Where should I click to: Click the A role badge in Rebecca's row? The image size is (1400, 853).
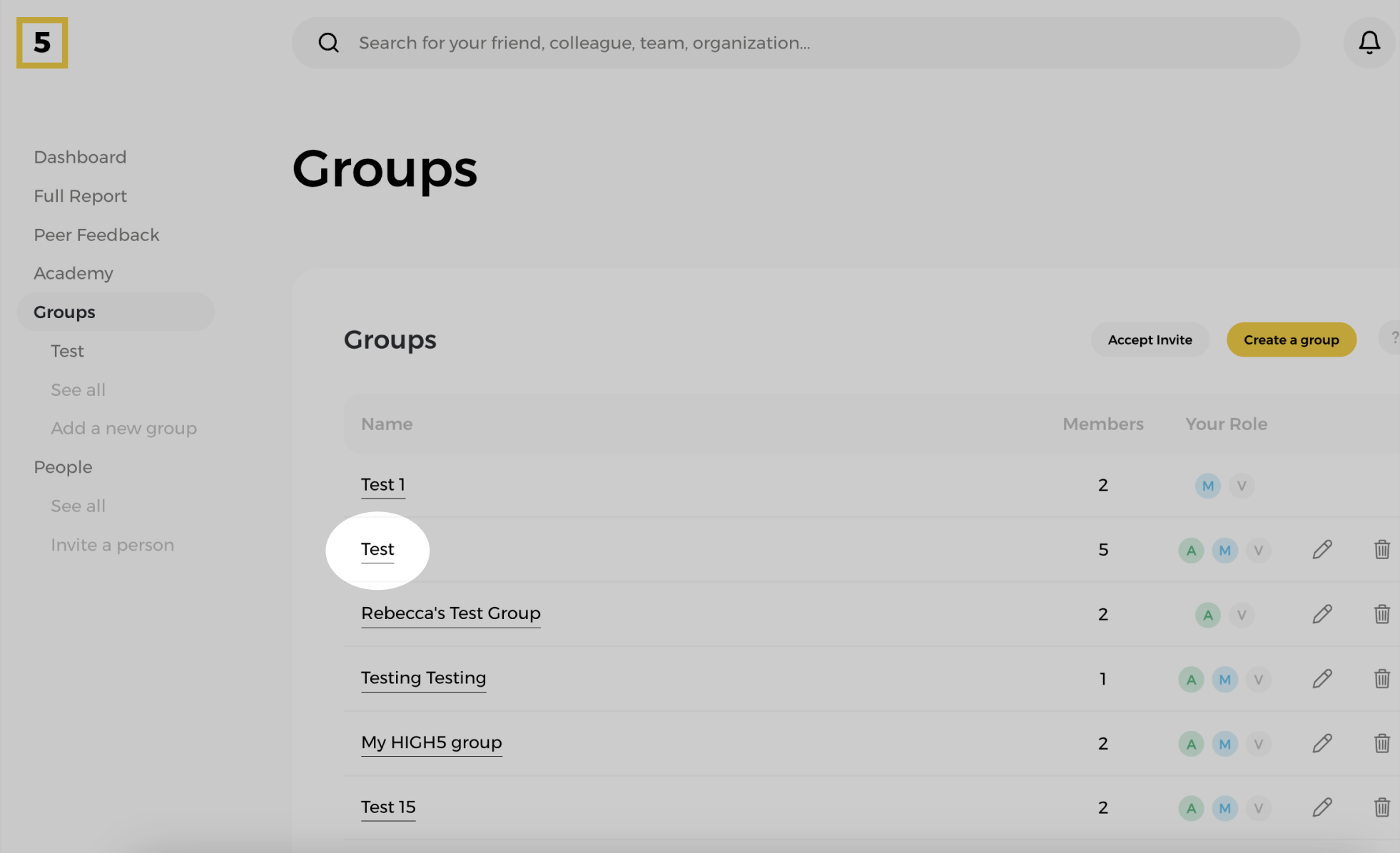[x=1207, y=615]
